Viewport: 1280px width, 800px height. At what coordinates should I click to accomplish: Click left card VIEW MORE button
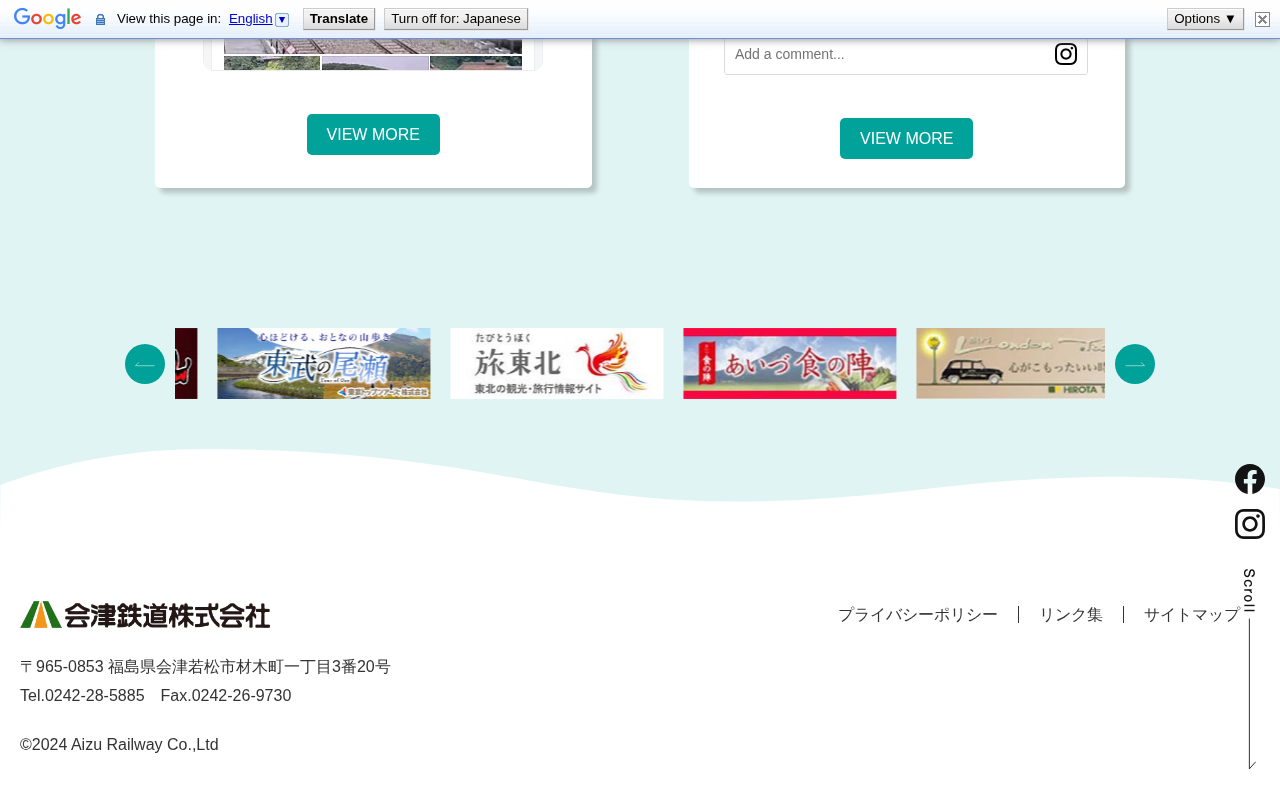[373, 134]
